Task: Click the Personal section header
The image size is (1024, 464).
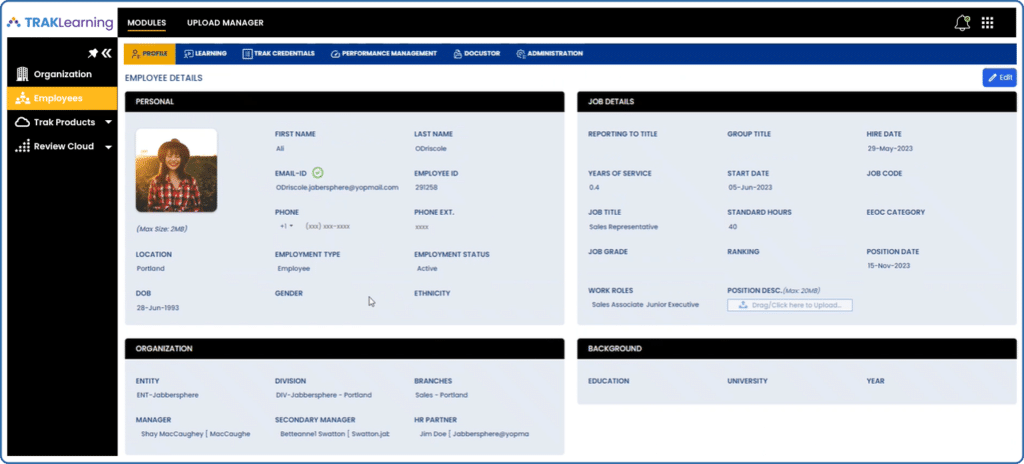Action: pos(344,101)
